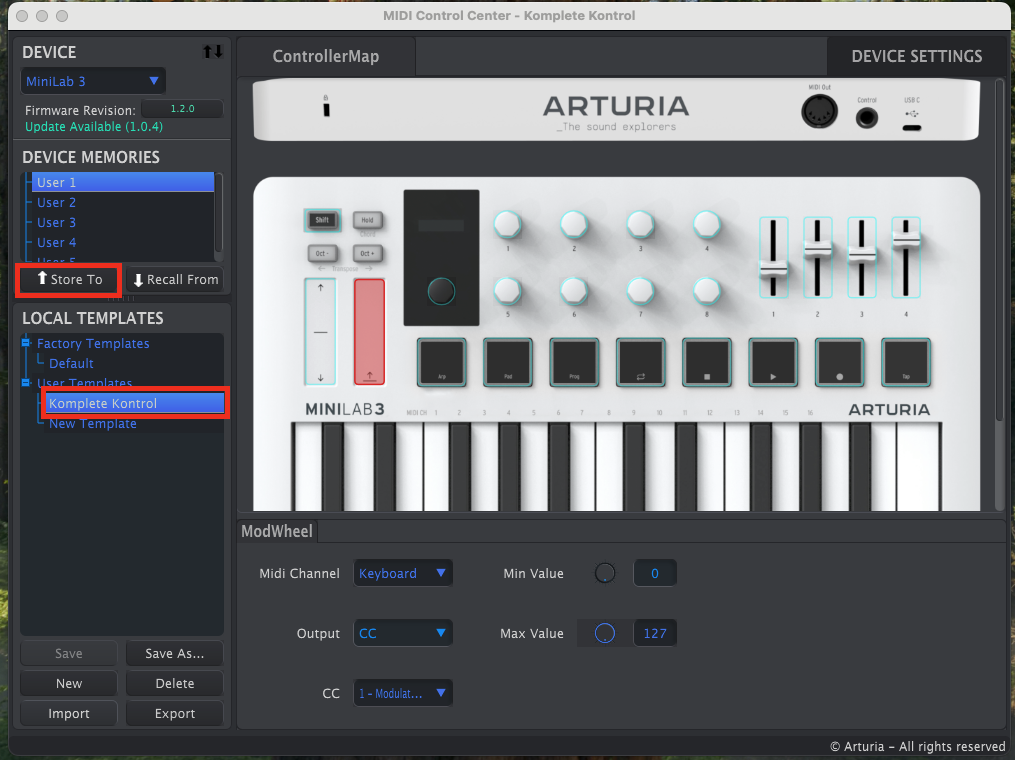Open the CC number Modulation dropdown
1015x760 pixels.
403,693
